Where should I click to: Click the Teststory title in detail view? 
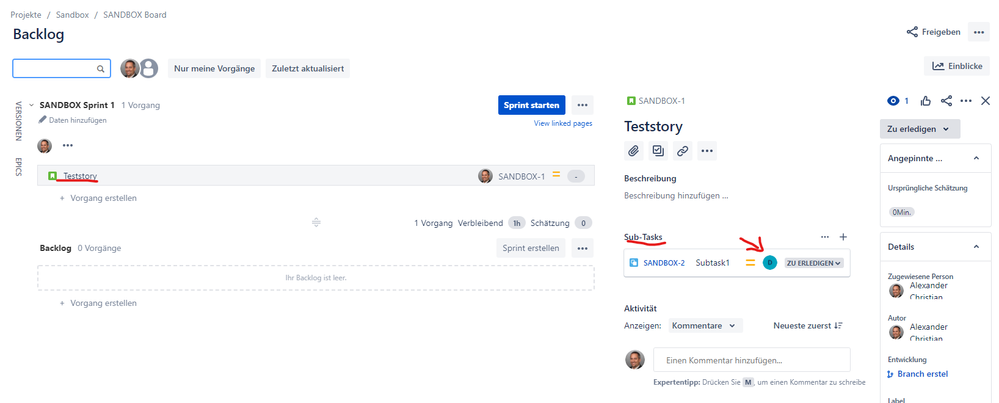[x=653, y=126]
